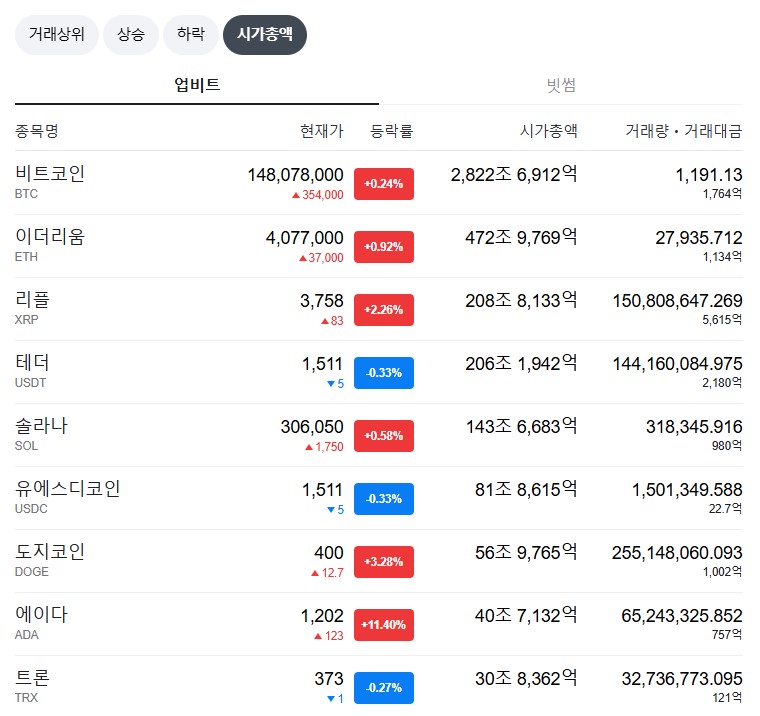Select the 상승 filter tab

point(131,34)
